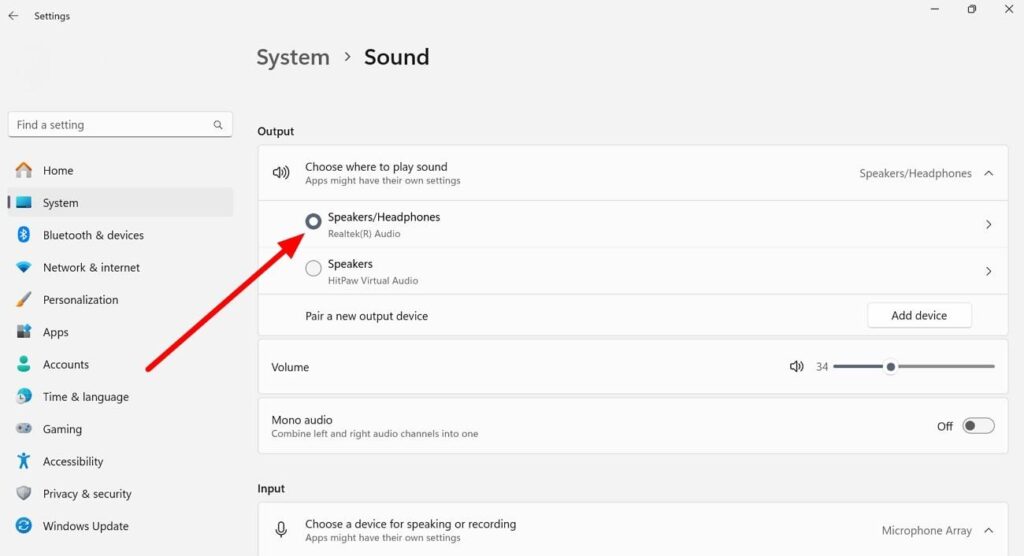Click the Network wifi icon
The height and width of the screenshot is (556, 1024).
24,267
